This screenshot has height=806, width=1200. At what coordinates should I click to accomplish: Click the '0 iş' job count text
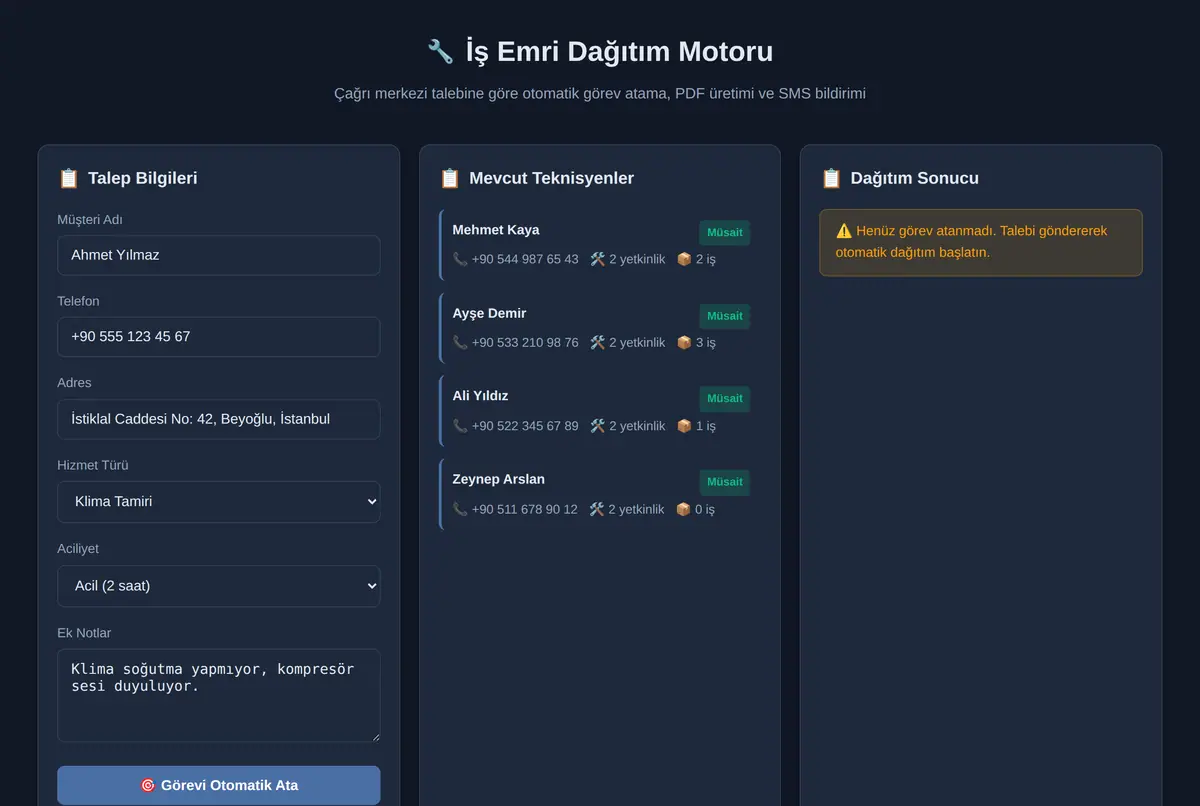click(x=705, y=509)
